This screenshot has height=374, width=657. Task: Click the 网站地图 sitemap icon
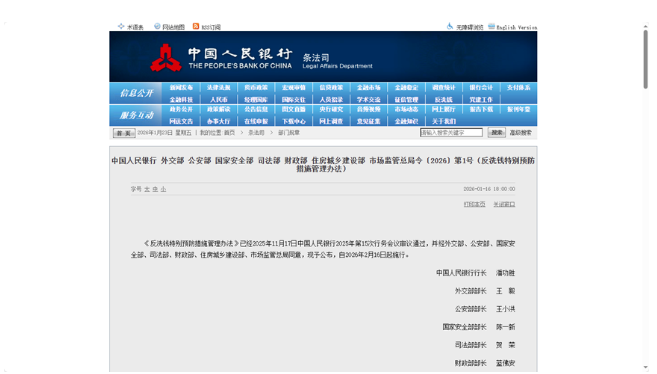pyautogui.click(x=157, y=26)
